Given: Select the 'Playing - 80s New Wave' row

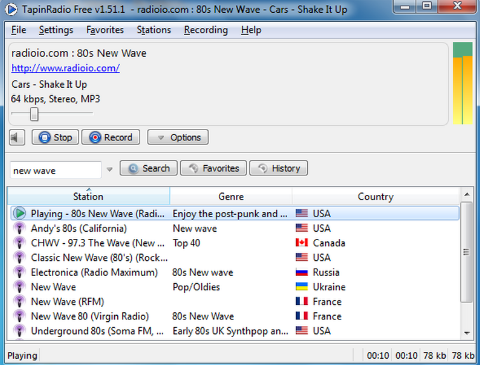Looking at the screenshot, I should click(235, 213).
